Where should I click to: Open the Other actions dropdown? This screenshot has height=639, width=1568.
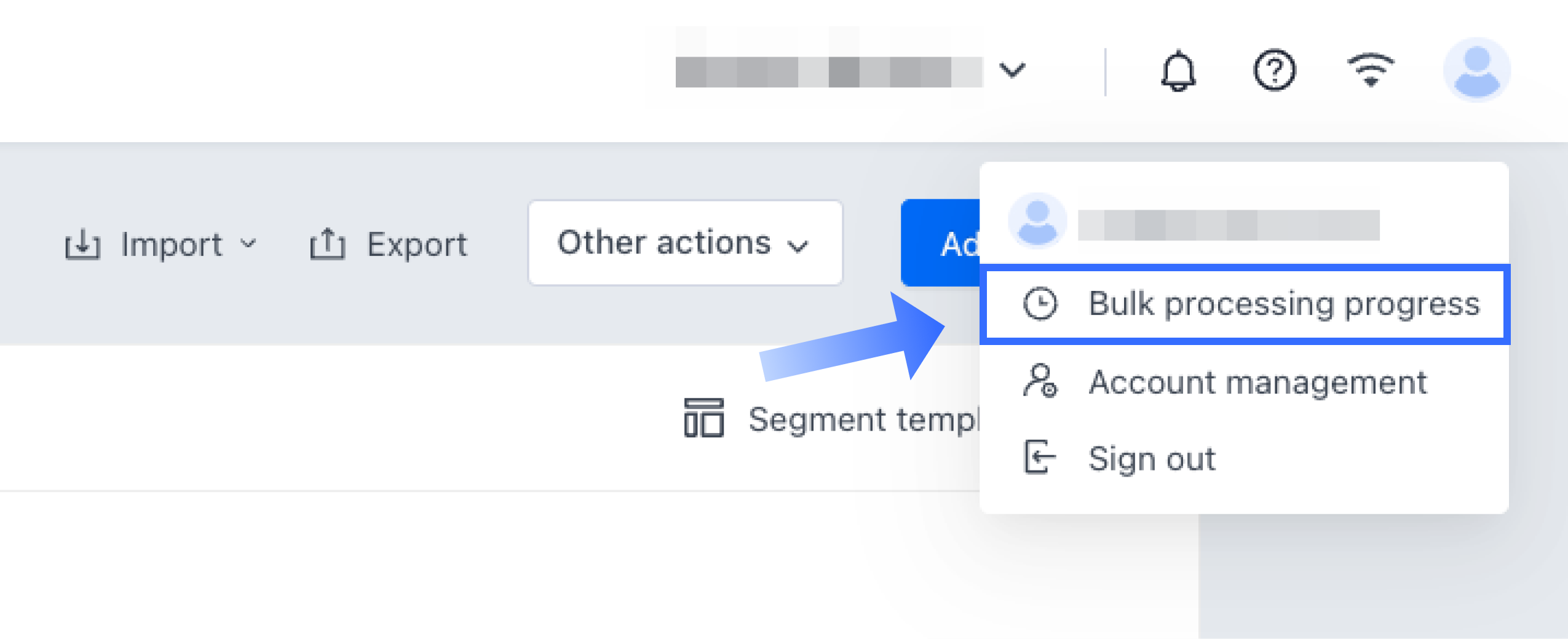pos(684,243)
